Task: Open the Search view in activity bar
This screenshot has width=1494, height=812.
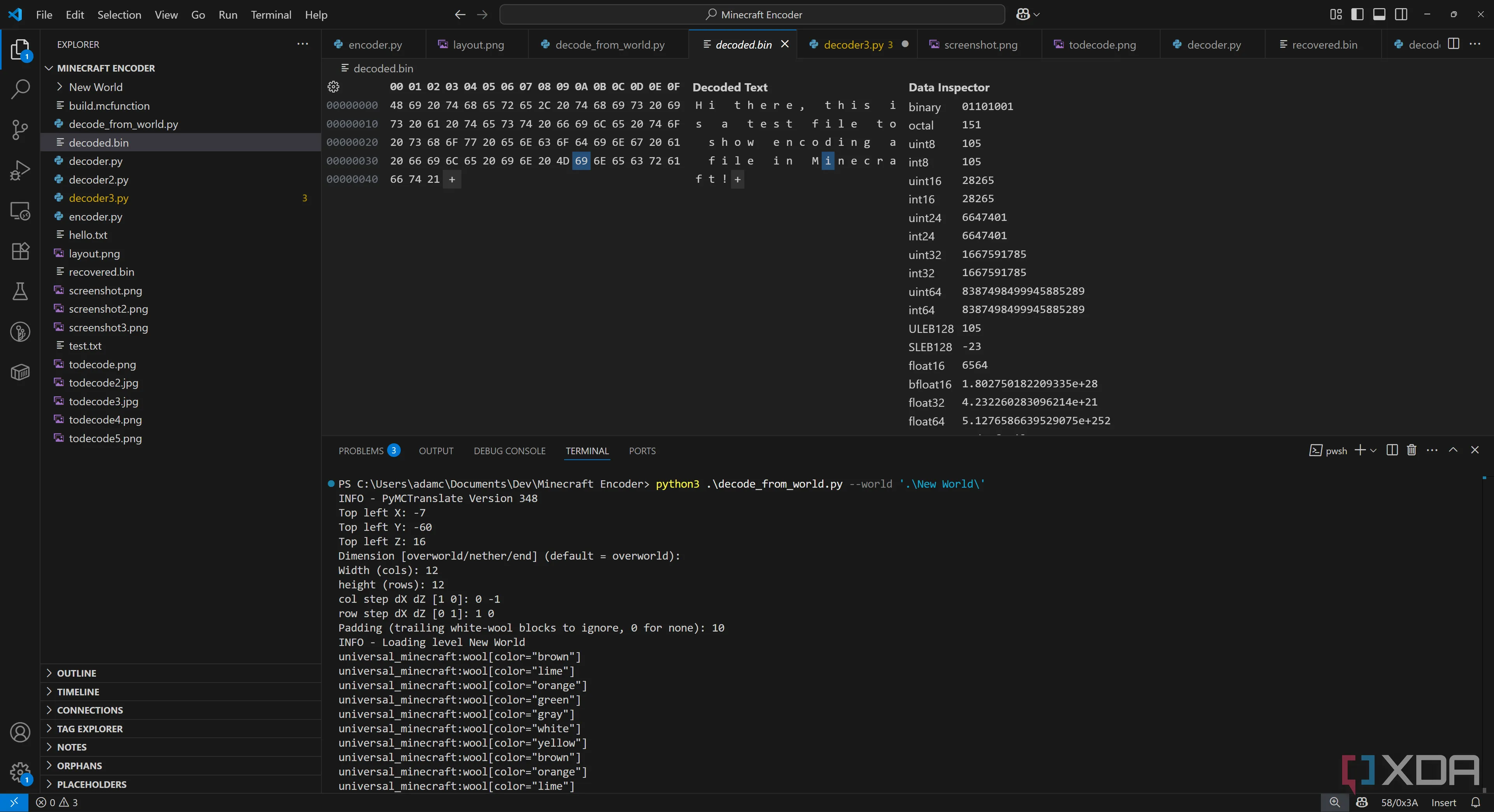Action: (20, 89)
